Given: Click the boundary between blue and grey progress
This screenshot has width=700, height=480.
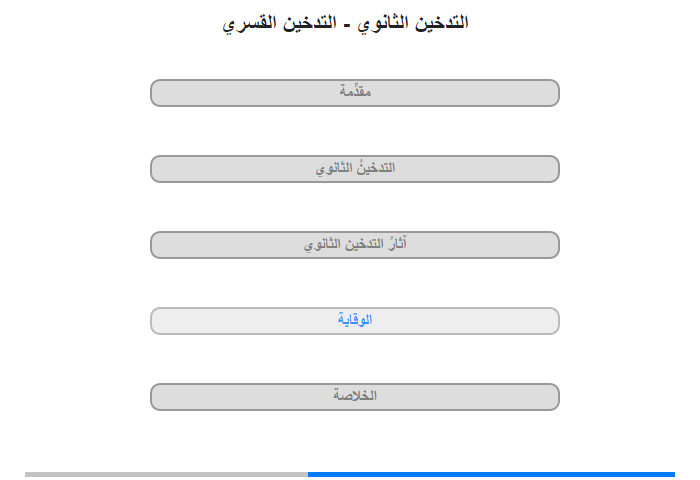Looking at the screenshot, I should pyautogui.click(x=308, y=474).
